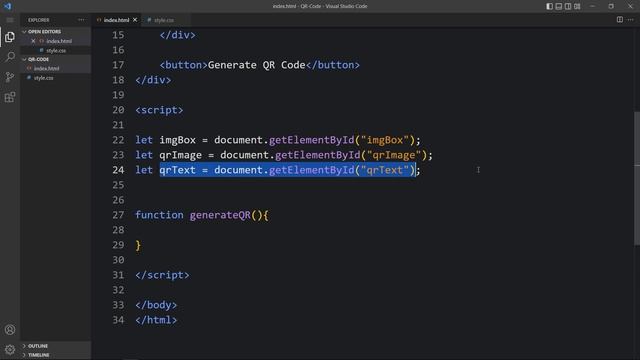Viewport: 640px width, 360px height.
Task: Click the closing brace on line 29
Action: [x=138, y=245]
